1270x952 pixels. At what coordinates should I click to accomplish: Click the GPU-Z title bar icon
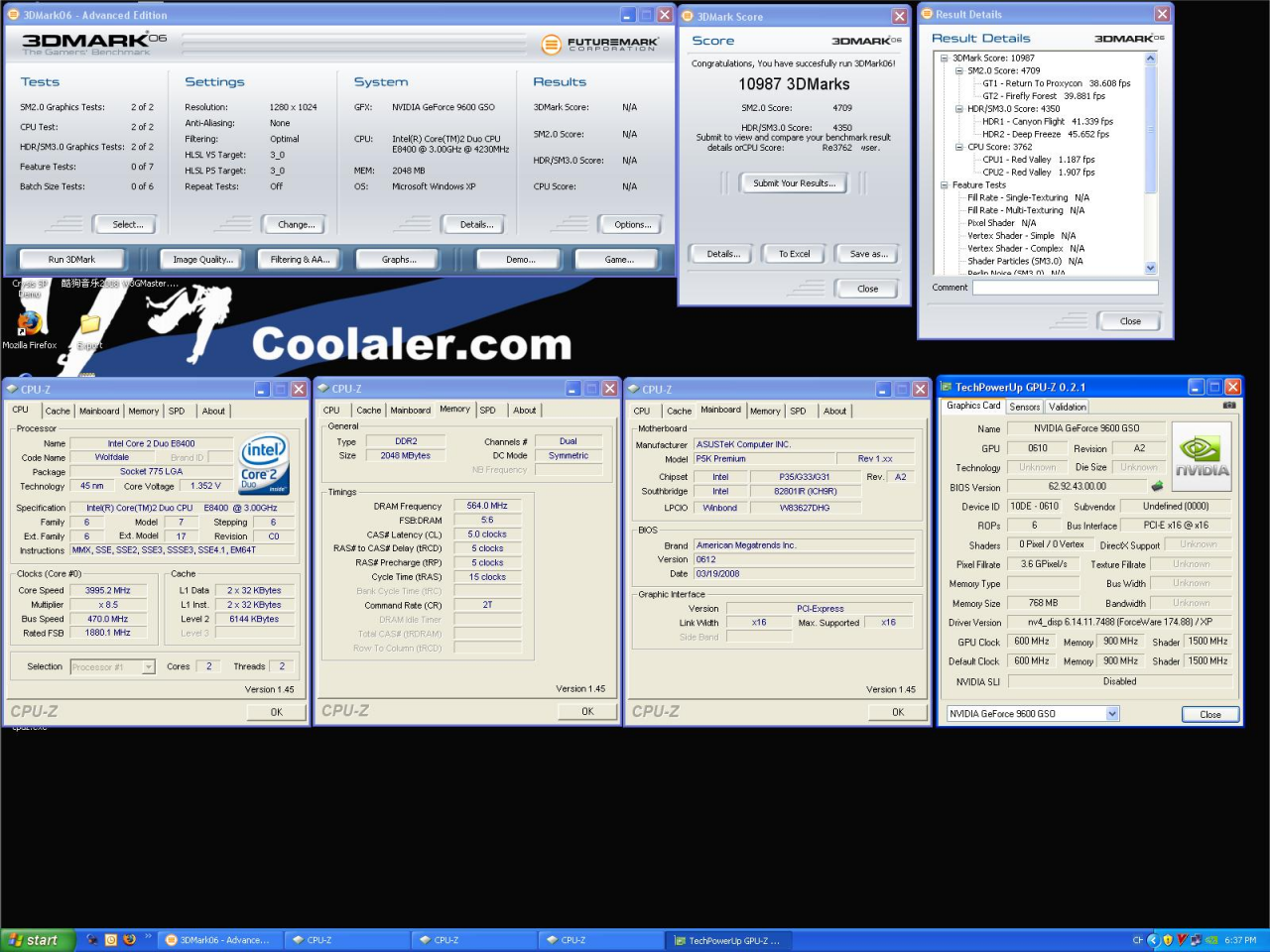pyautogui.click(x=947, y=387)
